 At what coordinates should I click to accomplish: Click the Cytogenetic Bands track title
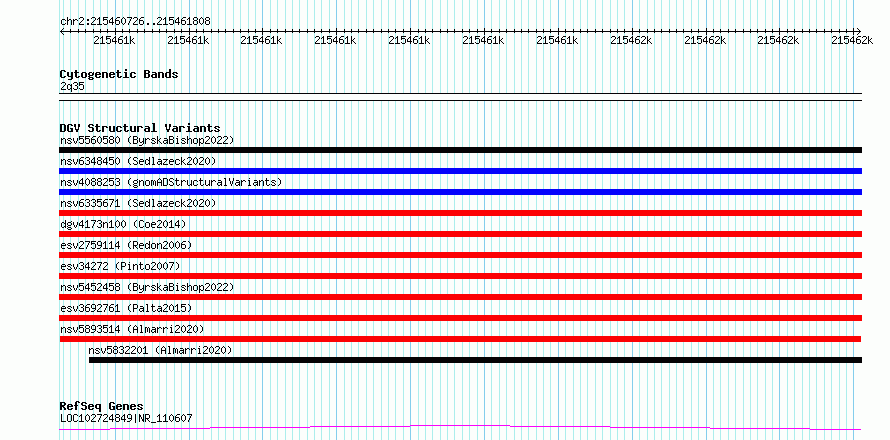pos(119,74)
